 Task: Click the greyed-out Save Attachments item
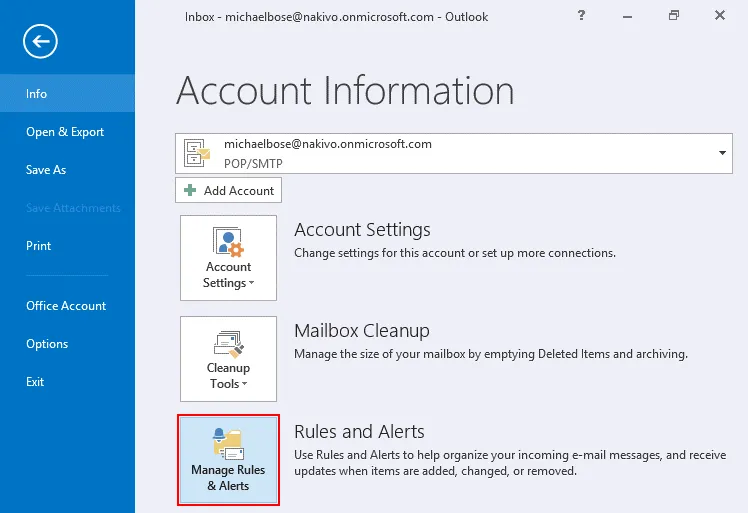(x=73, y=208)
